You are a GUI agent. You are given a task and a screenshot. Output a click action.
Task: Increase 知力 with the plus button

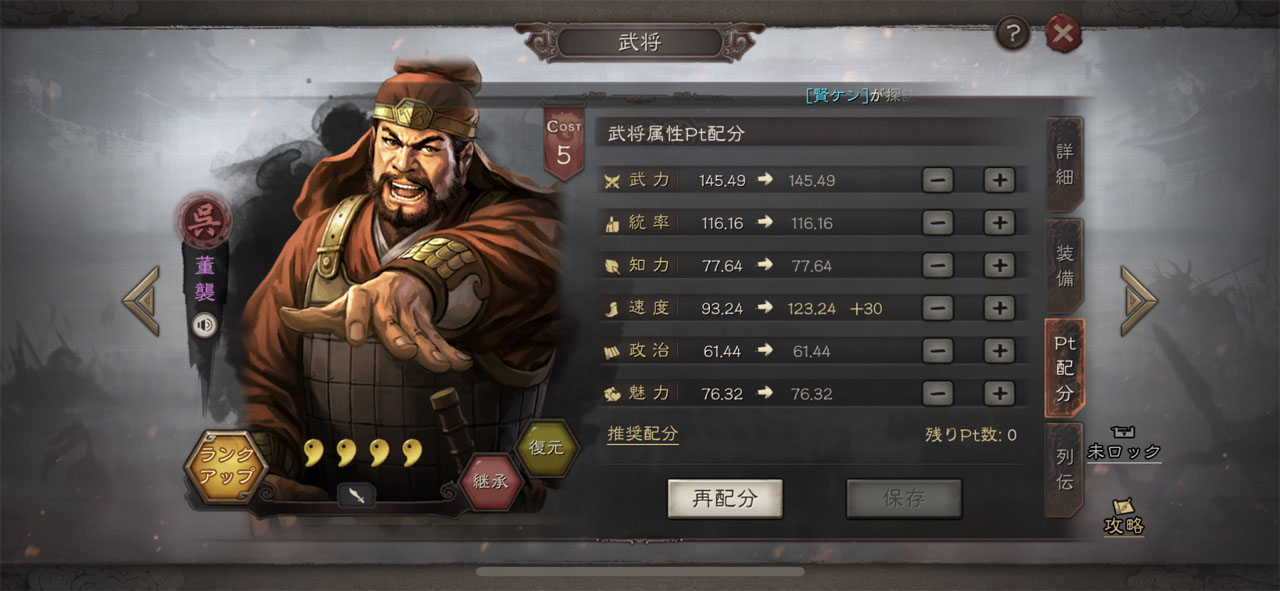[999, 265]
